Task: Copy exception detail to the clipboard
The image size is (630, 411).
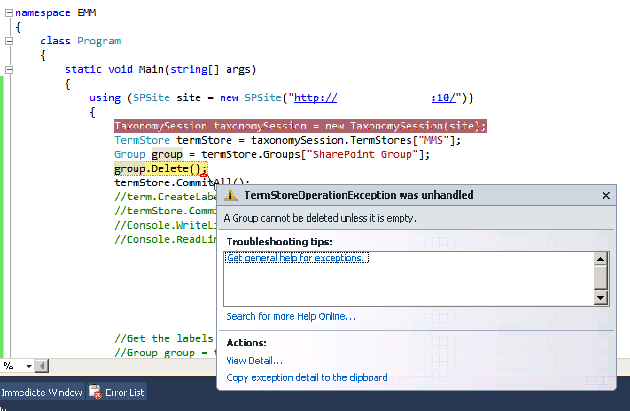Action: pyautogui.click(x=307, y=378)
